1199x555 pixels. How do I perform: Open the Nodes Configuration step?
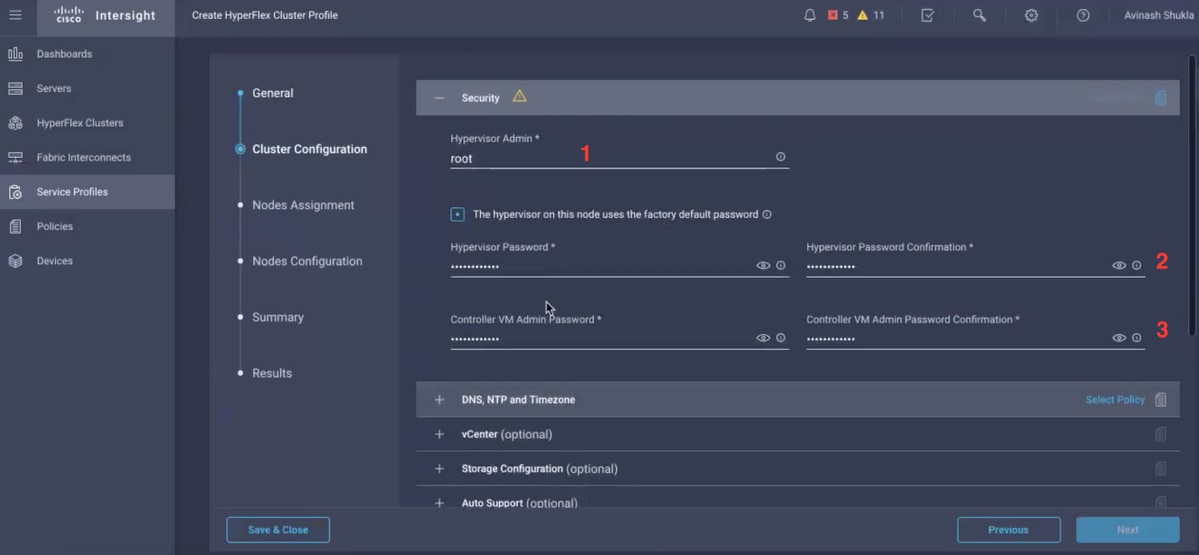(307, 261)
